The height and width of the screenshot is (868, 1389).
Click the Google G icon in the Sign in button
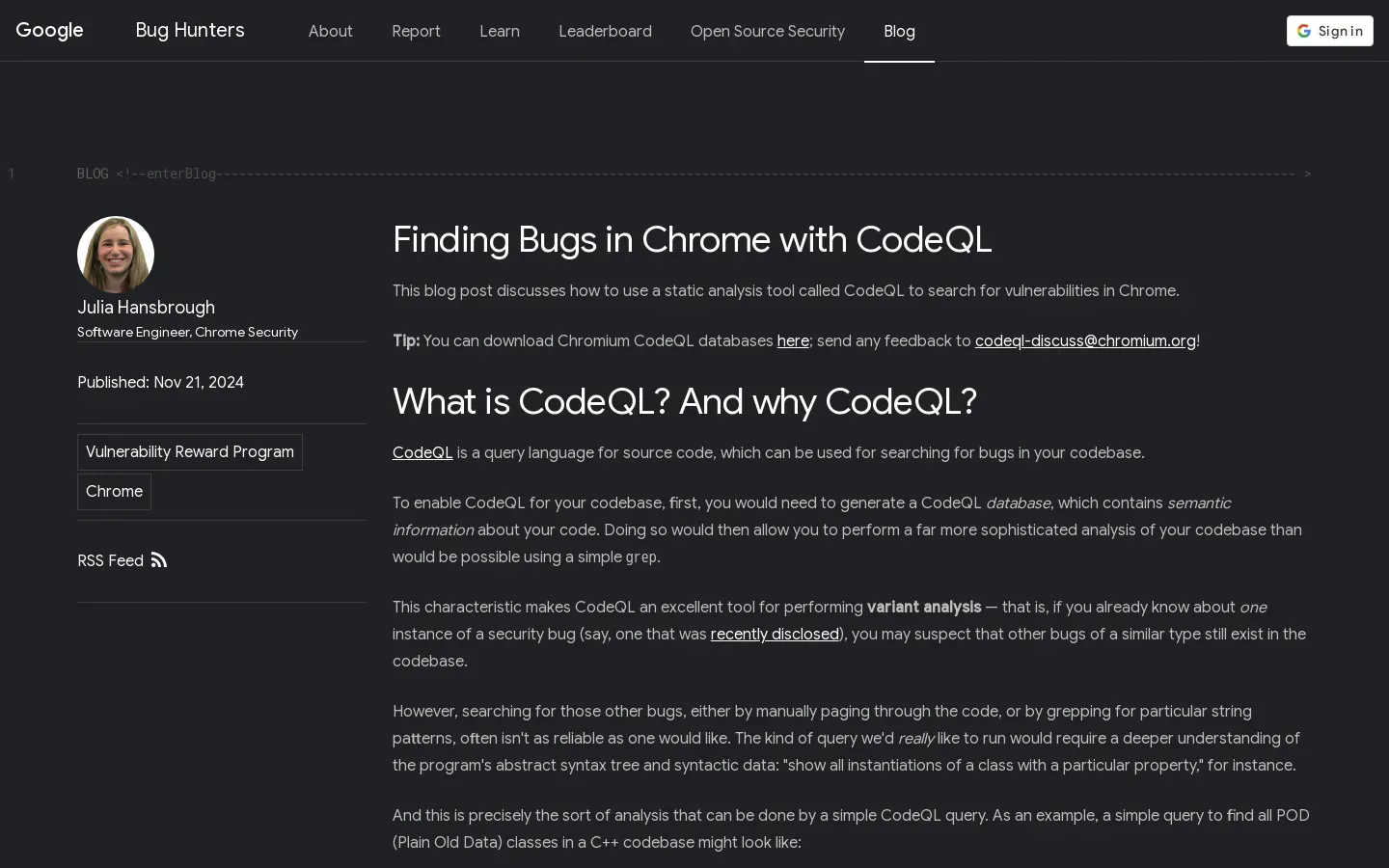(1304, 31)
